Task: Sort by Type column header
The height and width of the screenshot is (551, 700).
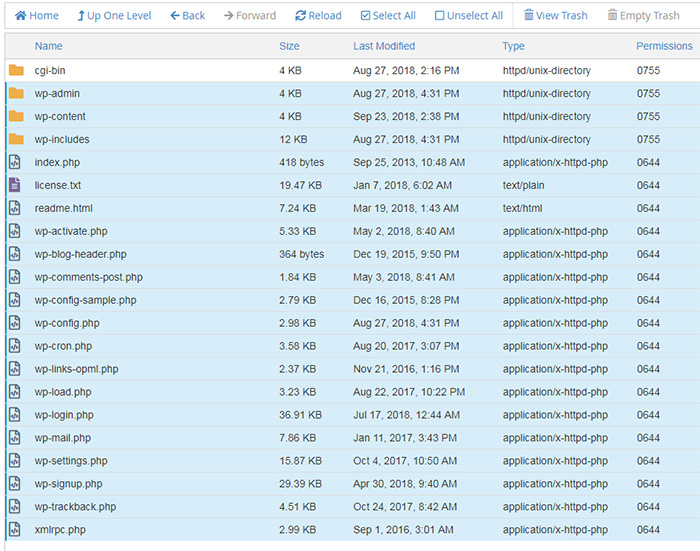Action: pyautogui.click(x=513, y=46)
